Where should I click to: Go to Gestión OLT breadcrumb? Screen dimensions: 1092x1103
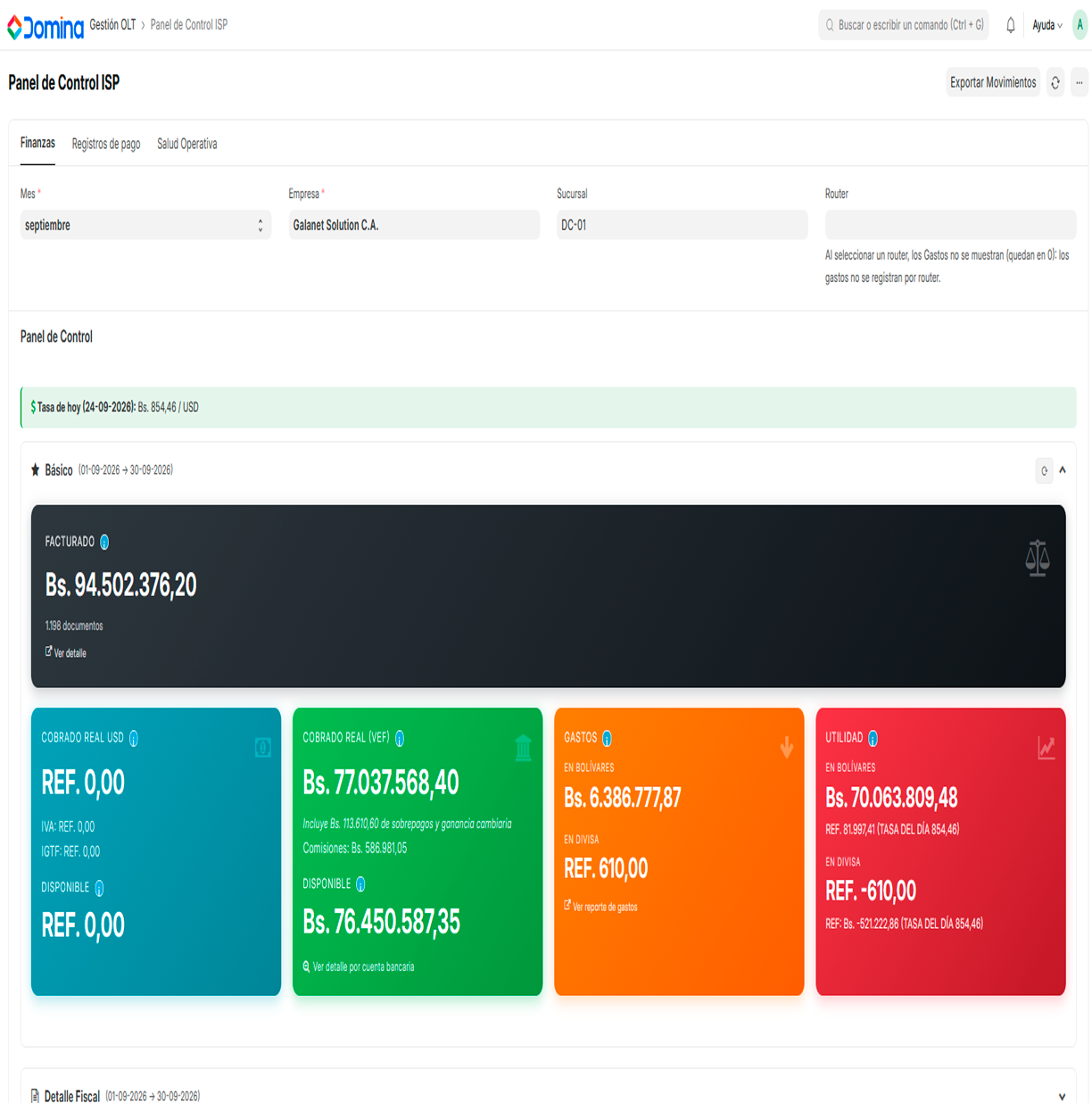click(x=112, y=25)
